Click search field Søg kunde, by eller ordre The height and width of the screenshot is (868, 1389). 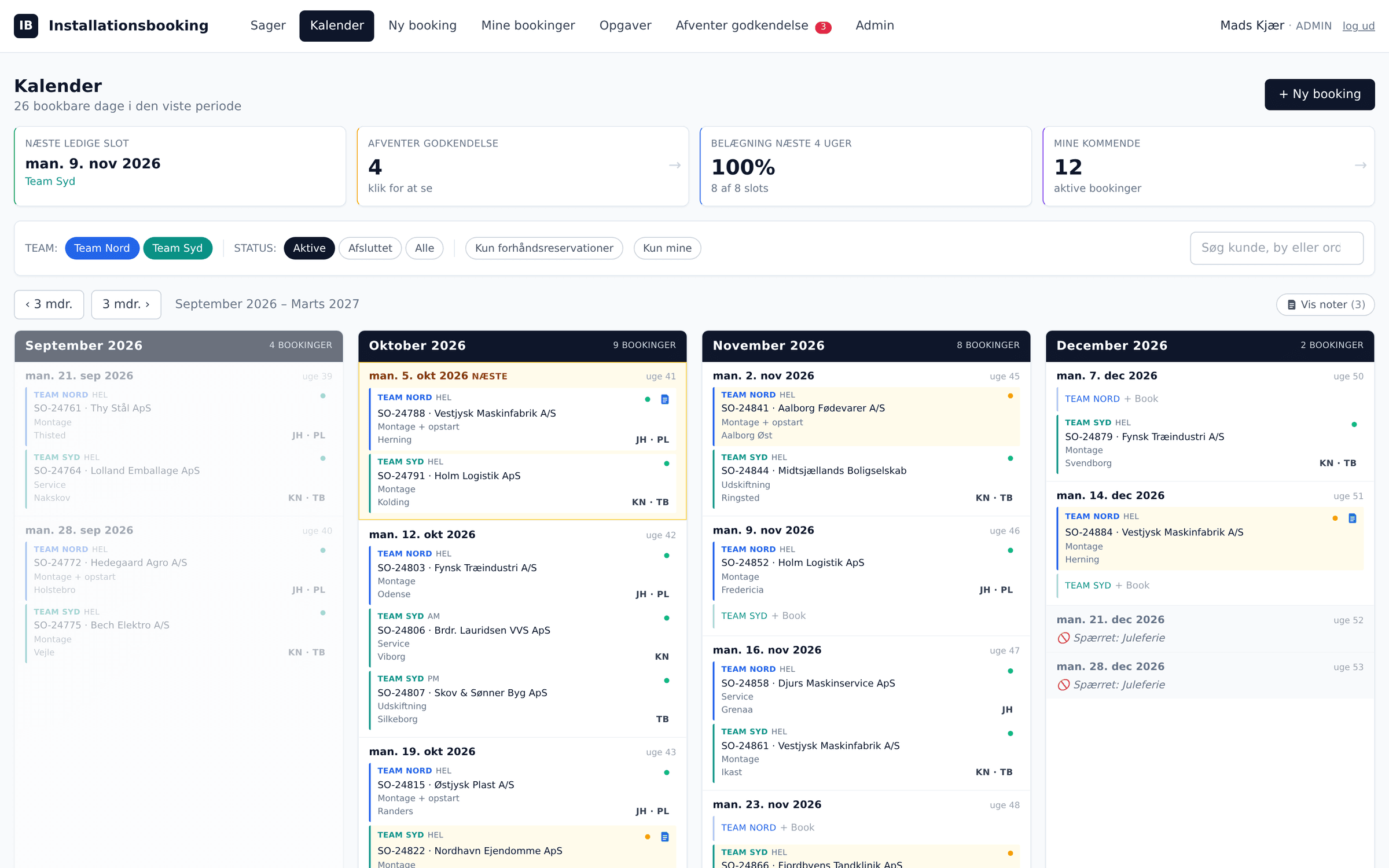click(x=1277, y=248)
